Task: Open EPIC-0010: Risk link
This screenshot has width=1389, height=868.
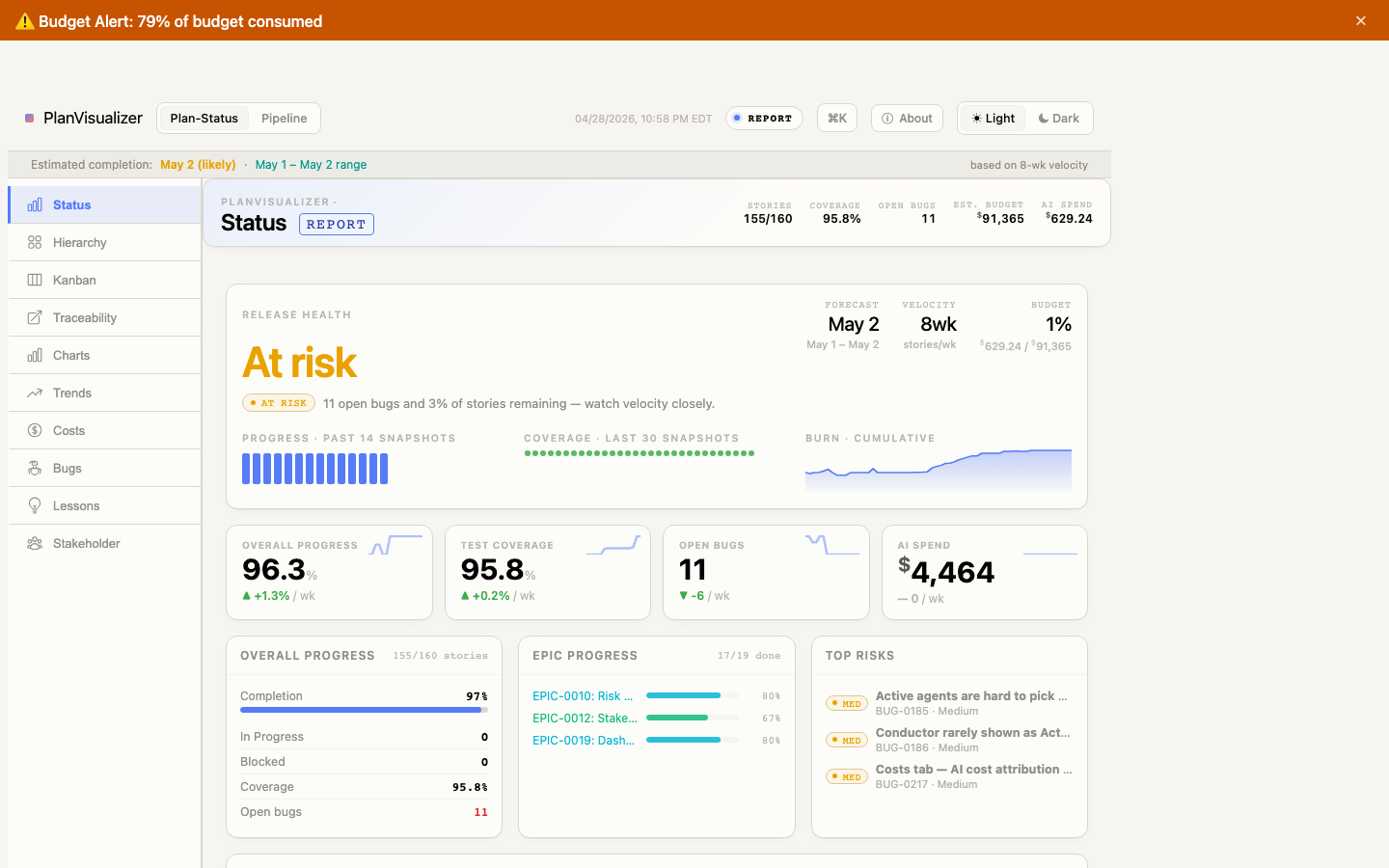Action: tap(583, 695)
